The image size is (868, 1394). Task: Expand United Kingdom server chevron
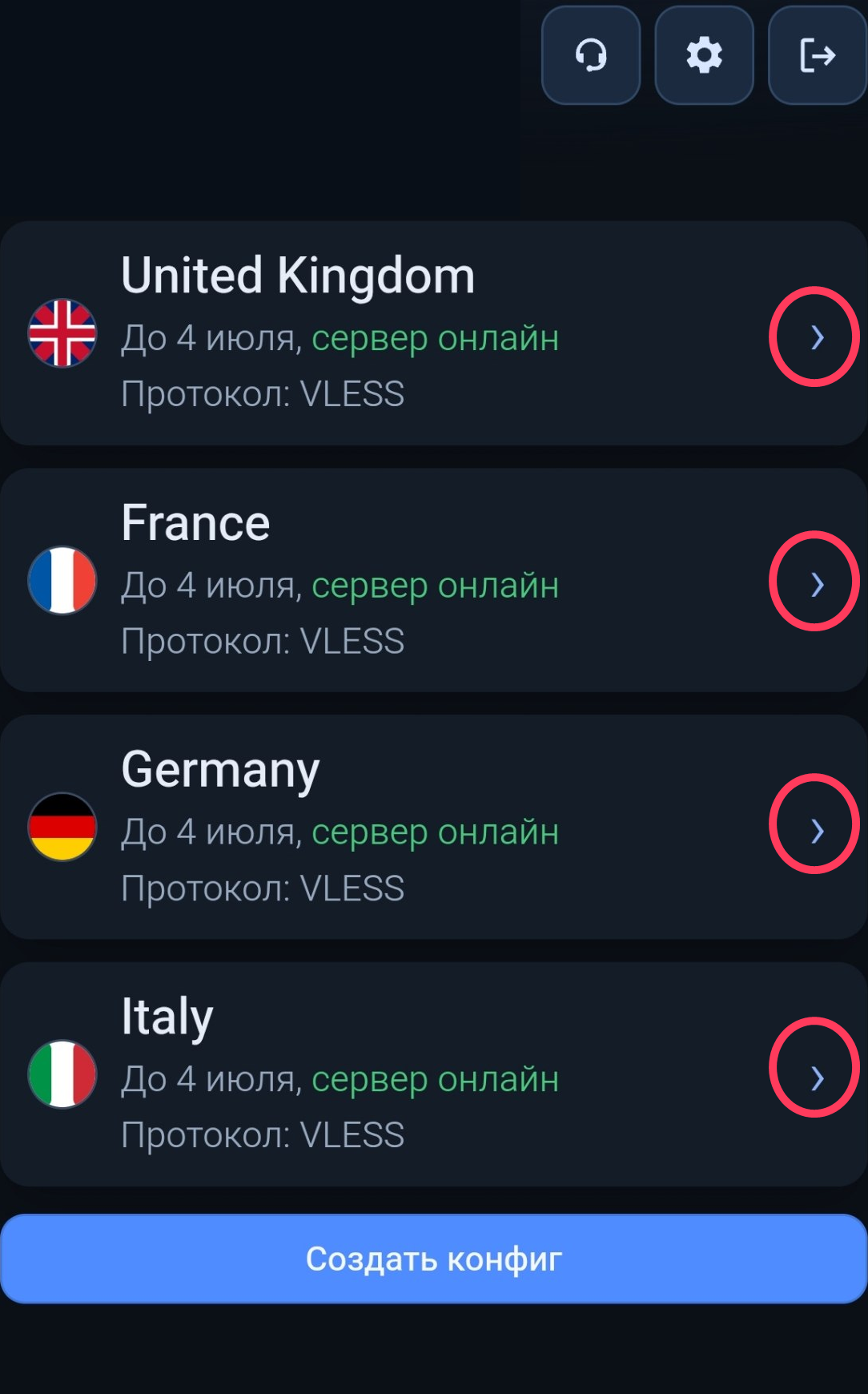[x=817, y=337]
